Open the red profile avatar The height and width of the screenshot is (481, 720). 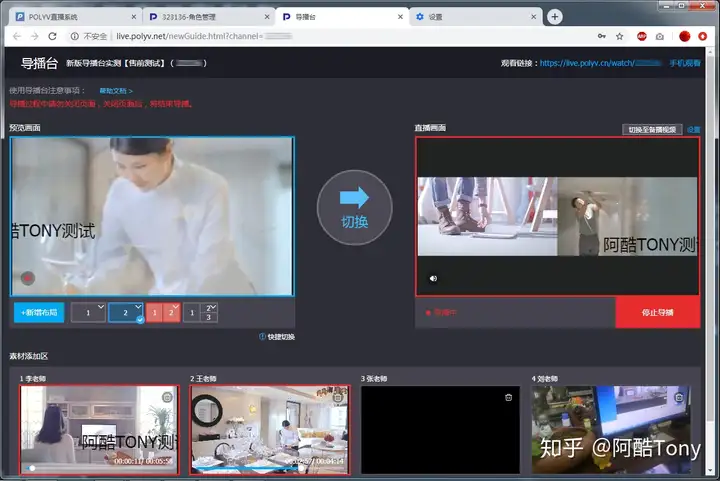685,36
